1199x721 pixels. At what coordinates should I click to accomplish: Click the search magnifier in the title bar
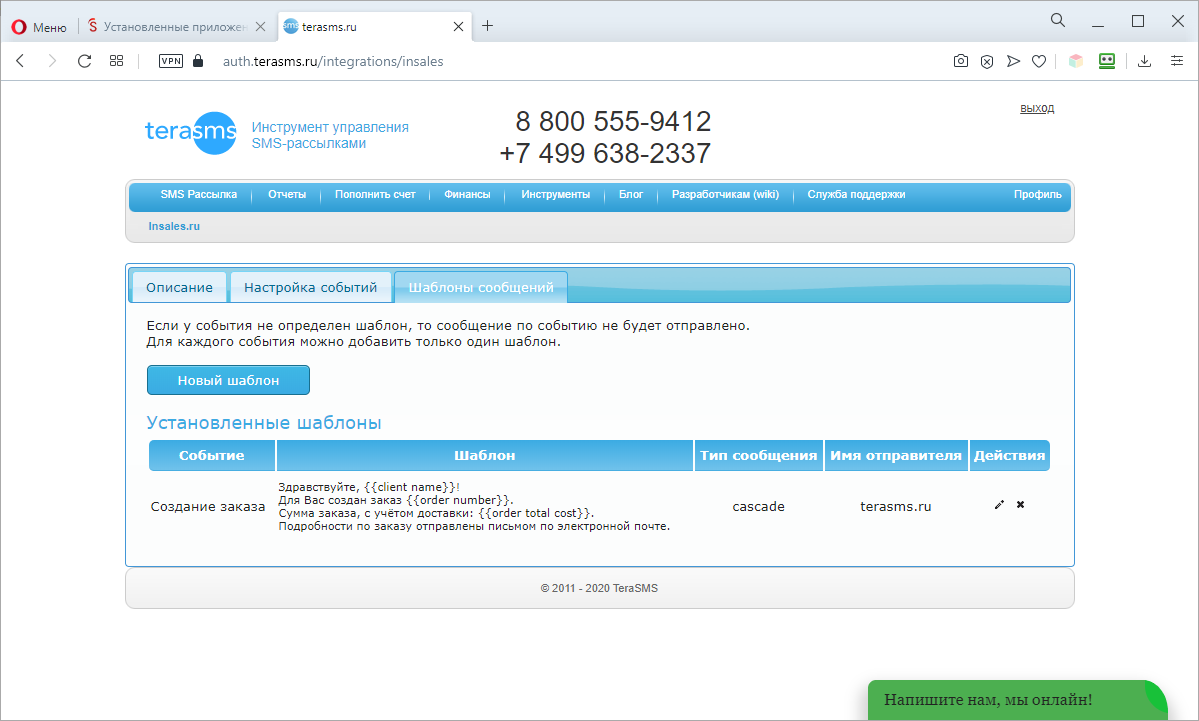coord(1058,21)
